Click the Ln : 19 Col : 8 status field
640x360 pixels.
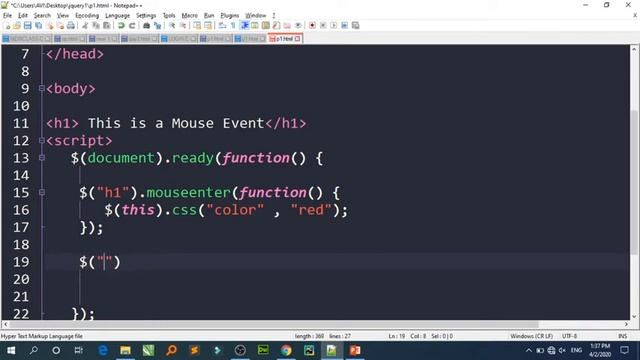[x=407, y=336]
